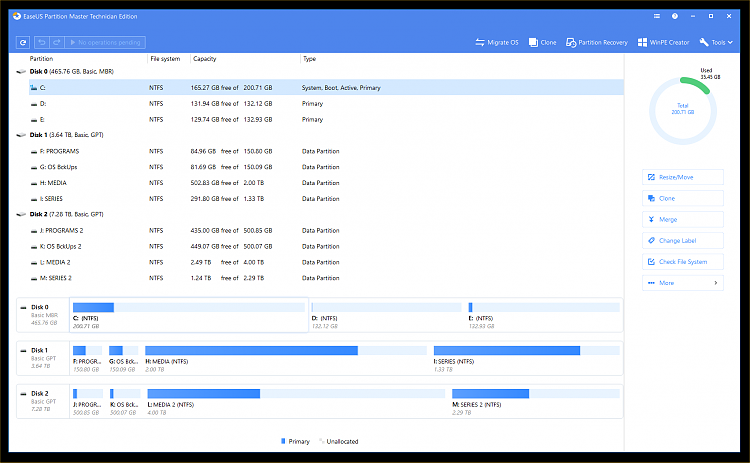The image size is (750, 463).
Task: Select the Disk 1 header row in the list
Action: click(320, 135)
